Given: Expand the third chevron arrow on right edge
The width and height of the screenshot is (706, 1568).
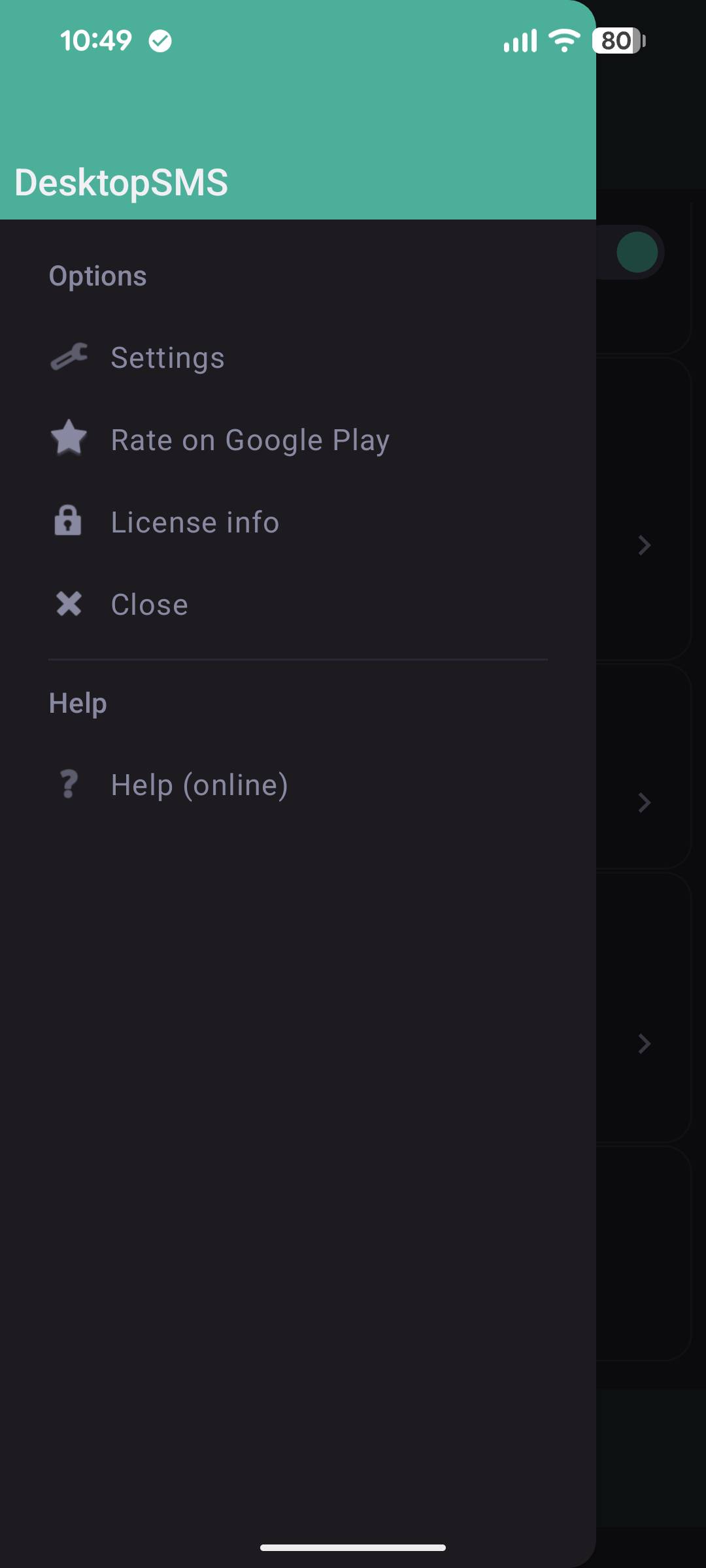Looking at the screenshot, I should tap(645, 1043).
